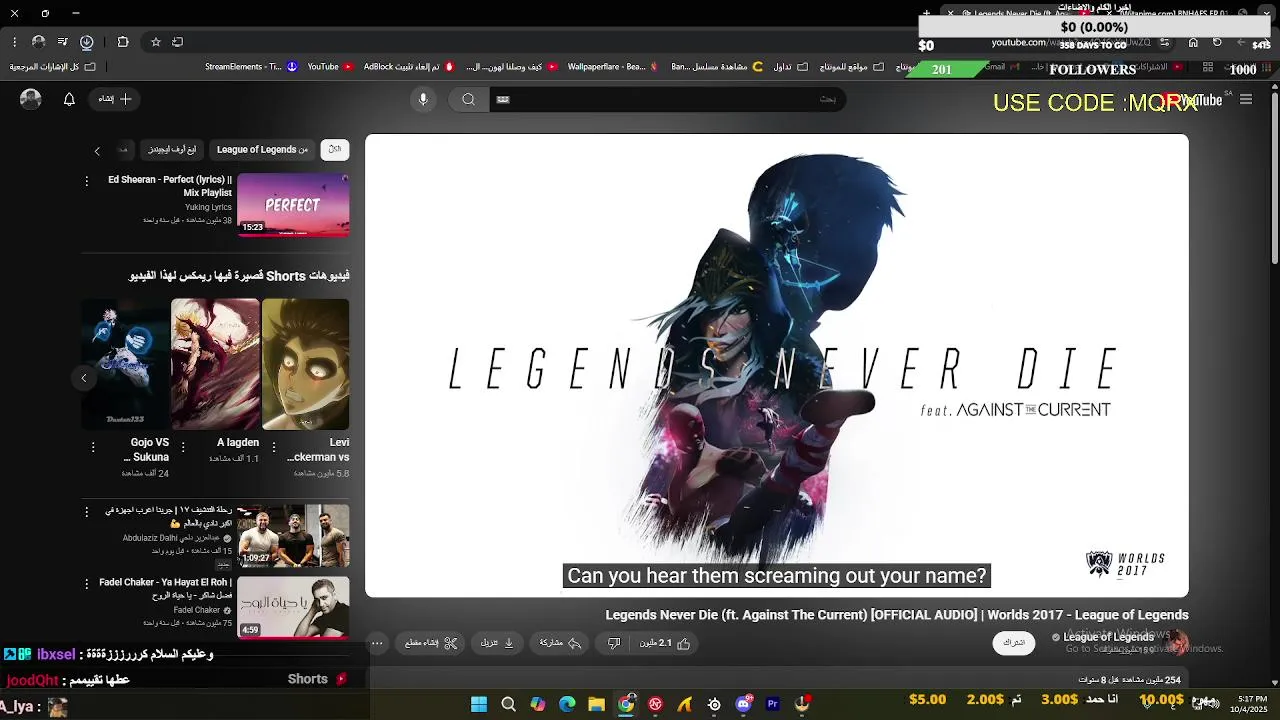Open Copilot from taskbar

(x=538, y=704)
